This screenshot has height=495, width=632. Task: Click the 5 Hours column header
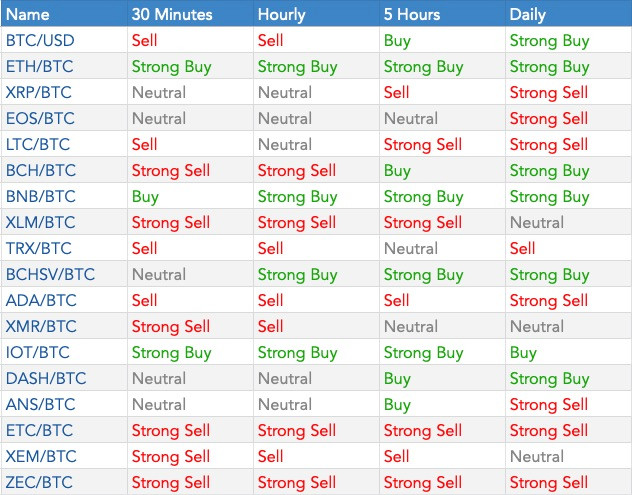click(412, 15)
